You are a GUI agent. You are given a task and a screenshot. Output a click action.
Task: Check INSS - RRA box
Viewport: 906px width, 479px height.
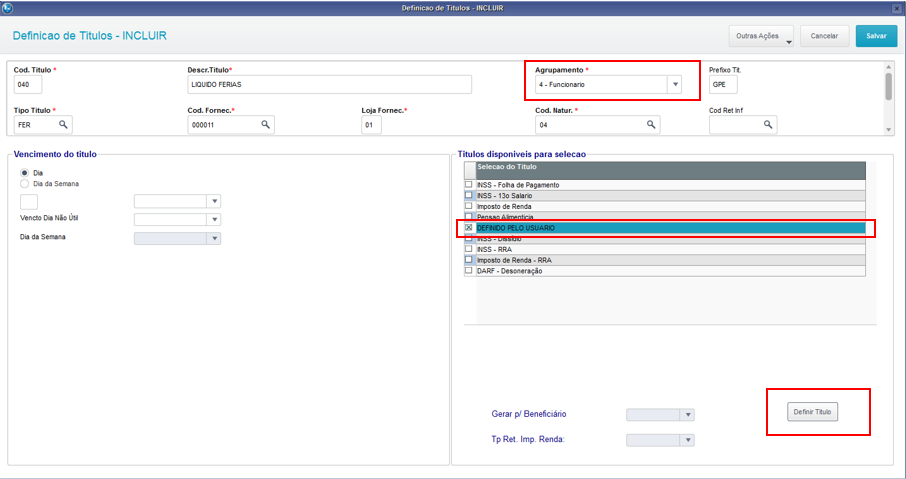point(469,249)
